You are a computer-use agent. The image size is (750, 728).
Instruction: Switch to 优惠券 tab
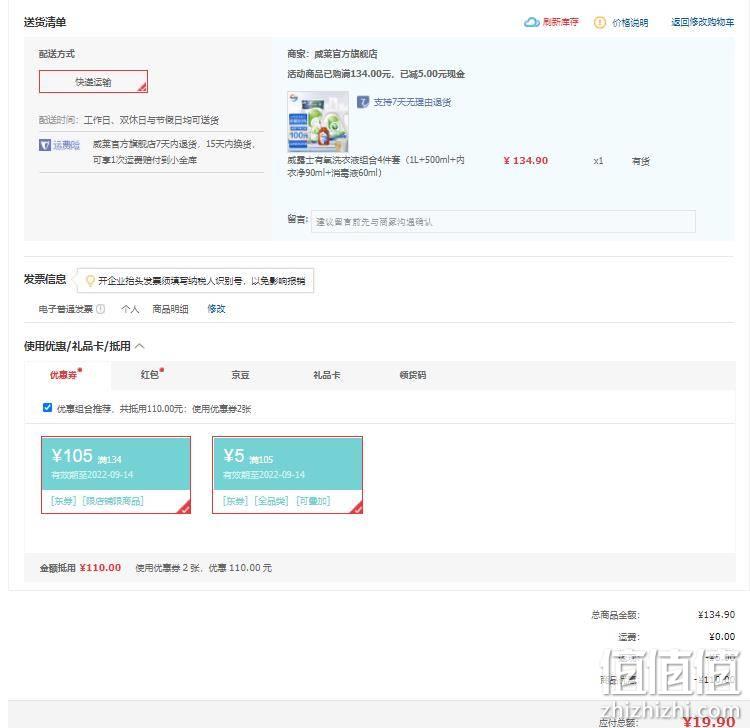(x=66, y=374)
